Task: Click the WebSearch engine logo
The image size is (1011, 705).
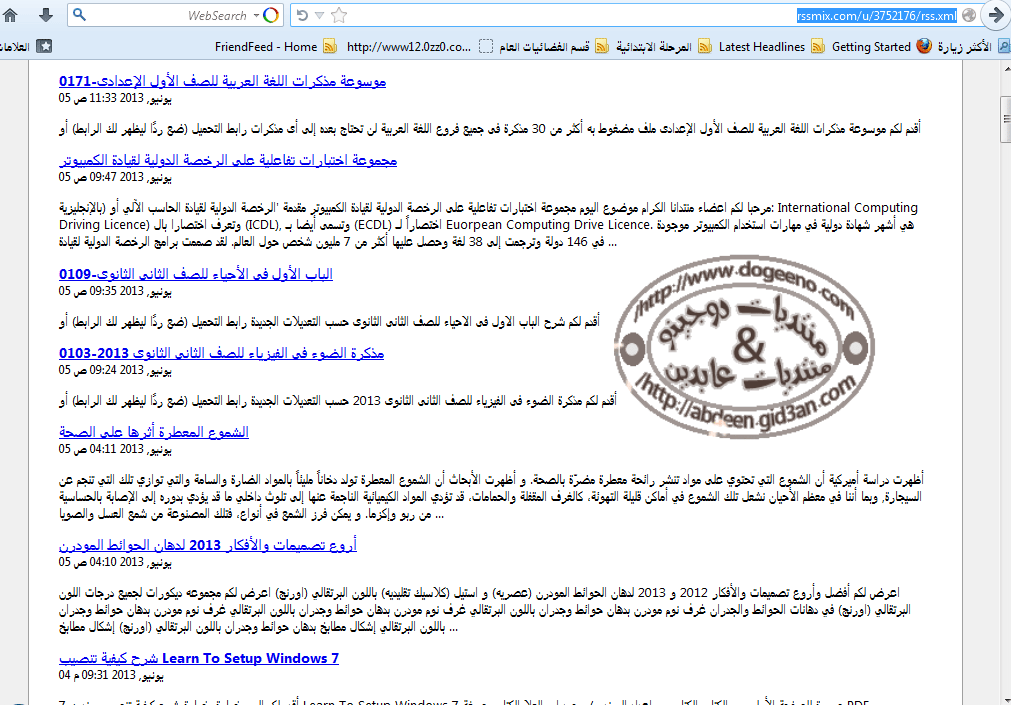Action: point(271,15)
